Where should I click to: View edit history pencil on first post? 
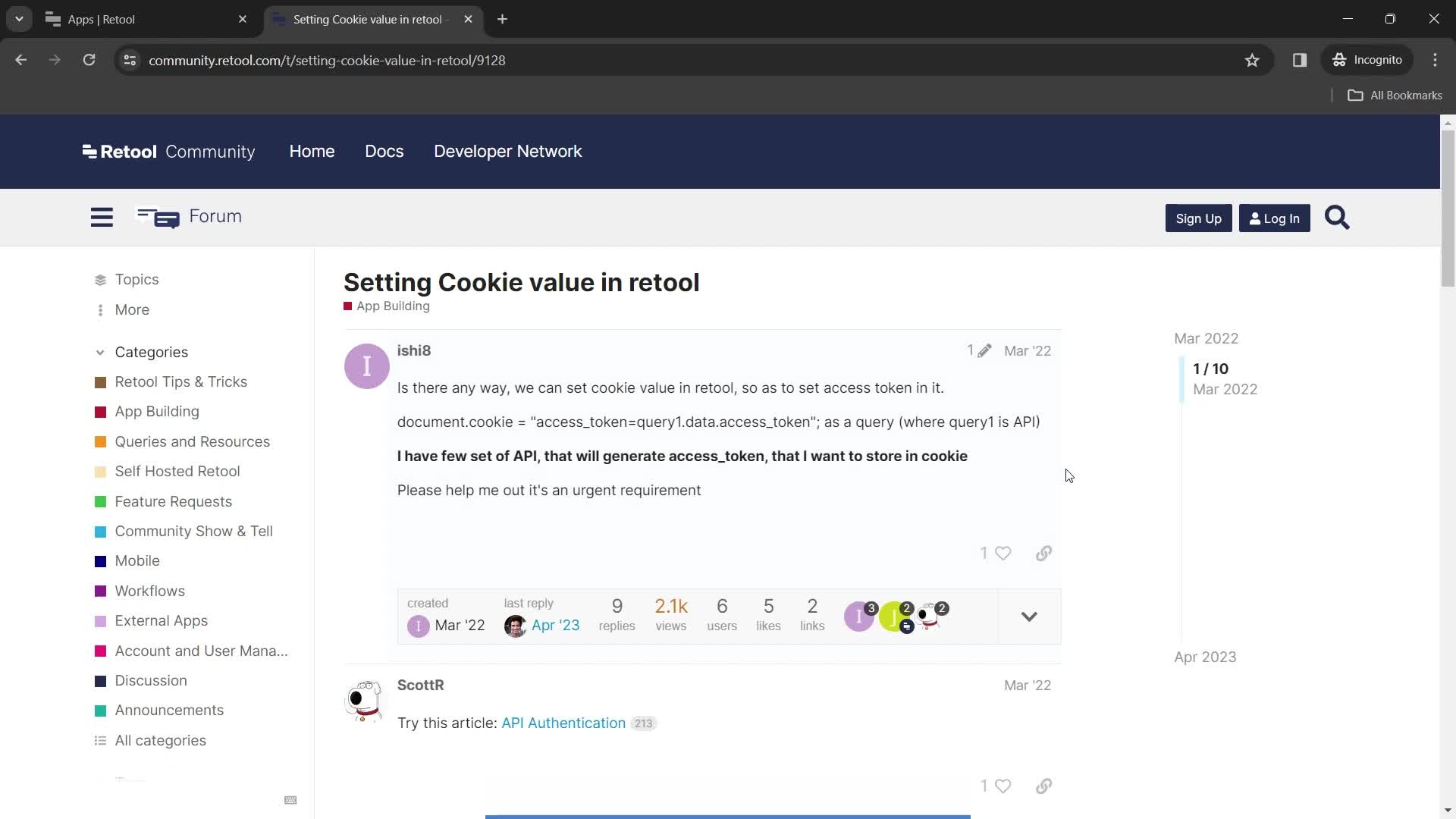click(x=984, y=350)
